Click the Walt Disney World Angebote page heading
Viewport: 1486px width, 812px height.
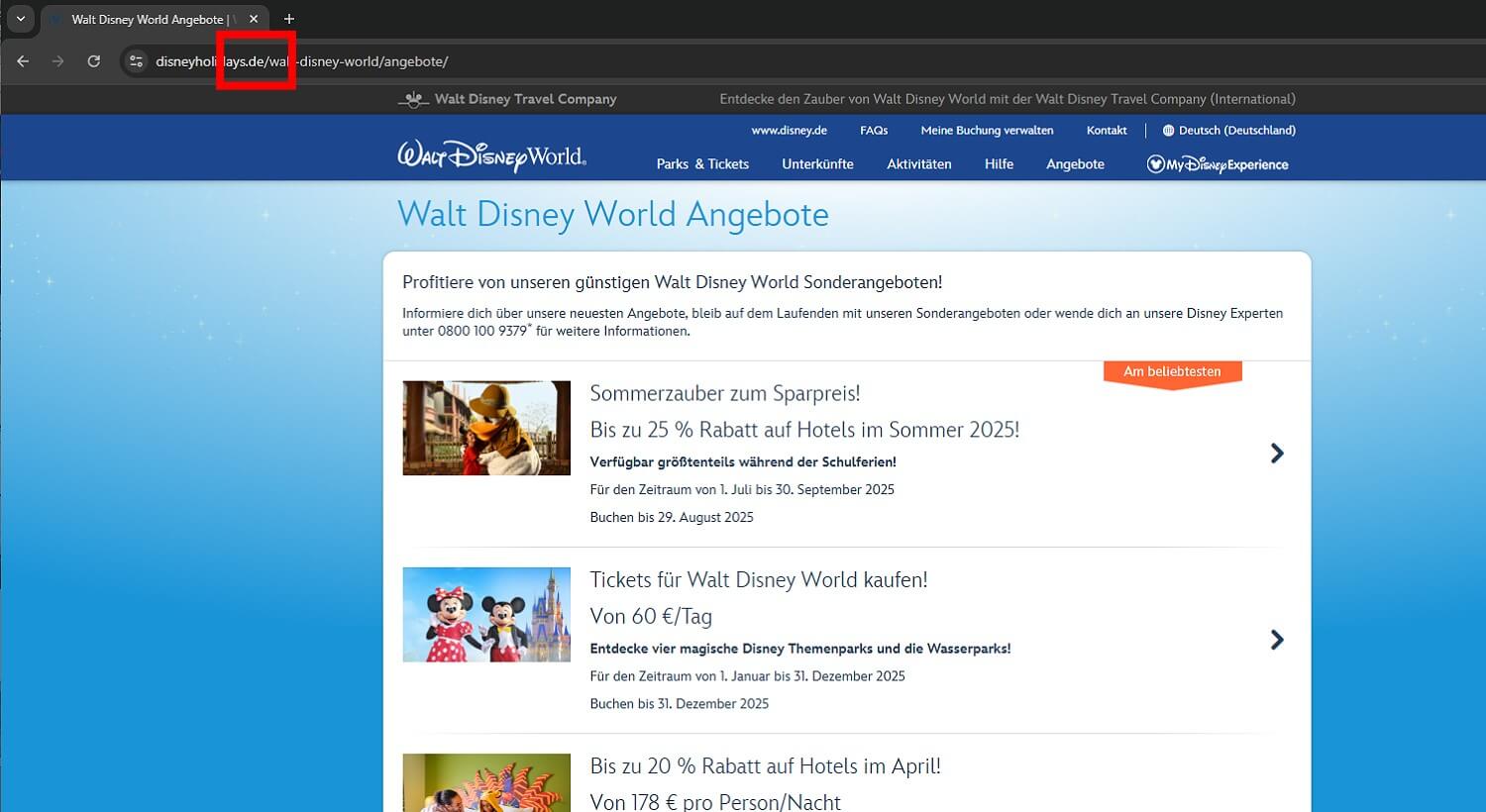pos(613,215)
